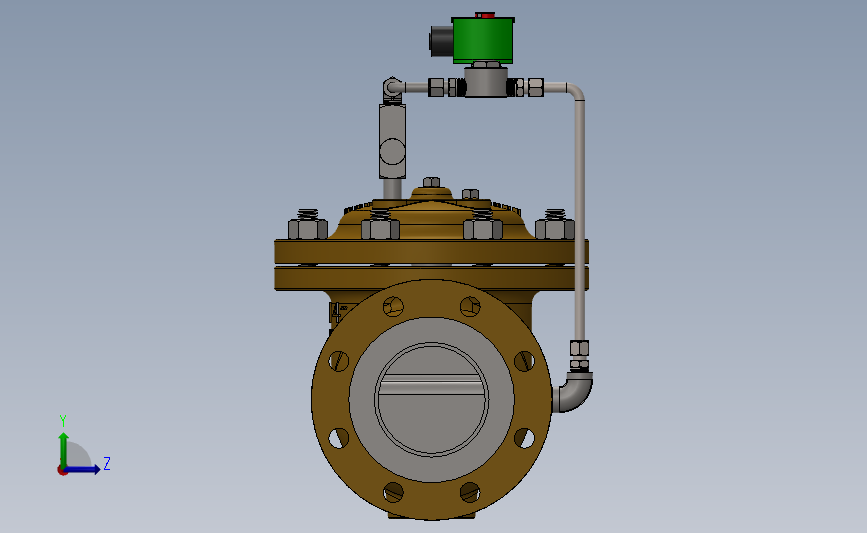
Task: Select the green solenoid coil housing
Action: (x=483, y=40)
